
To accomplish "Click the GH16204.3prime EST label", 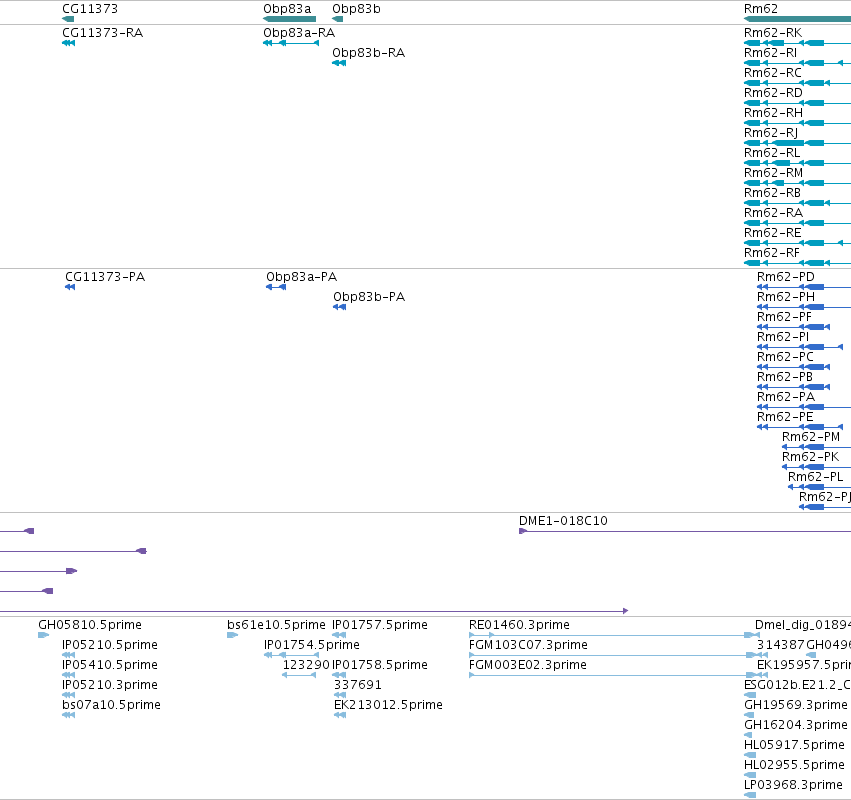I will [796, 726].
